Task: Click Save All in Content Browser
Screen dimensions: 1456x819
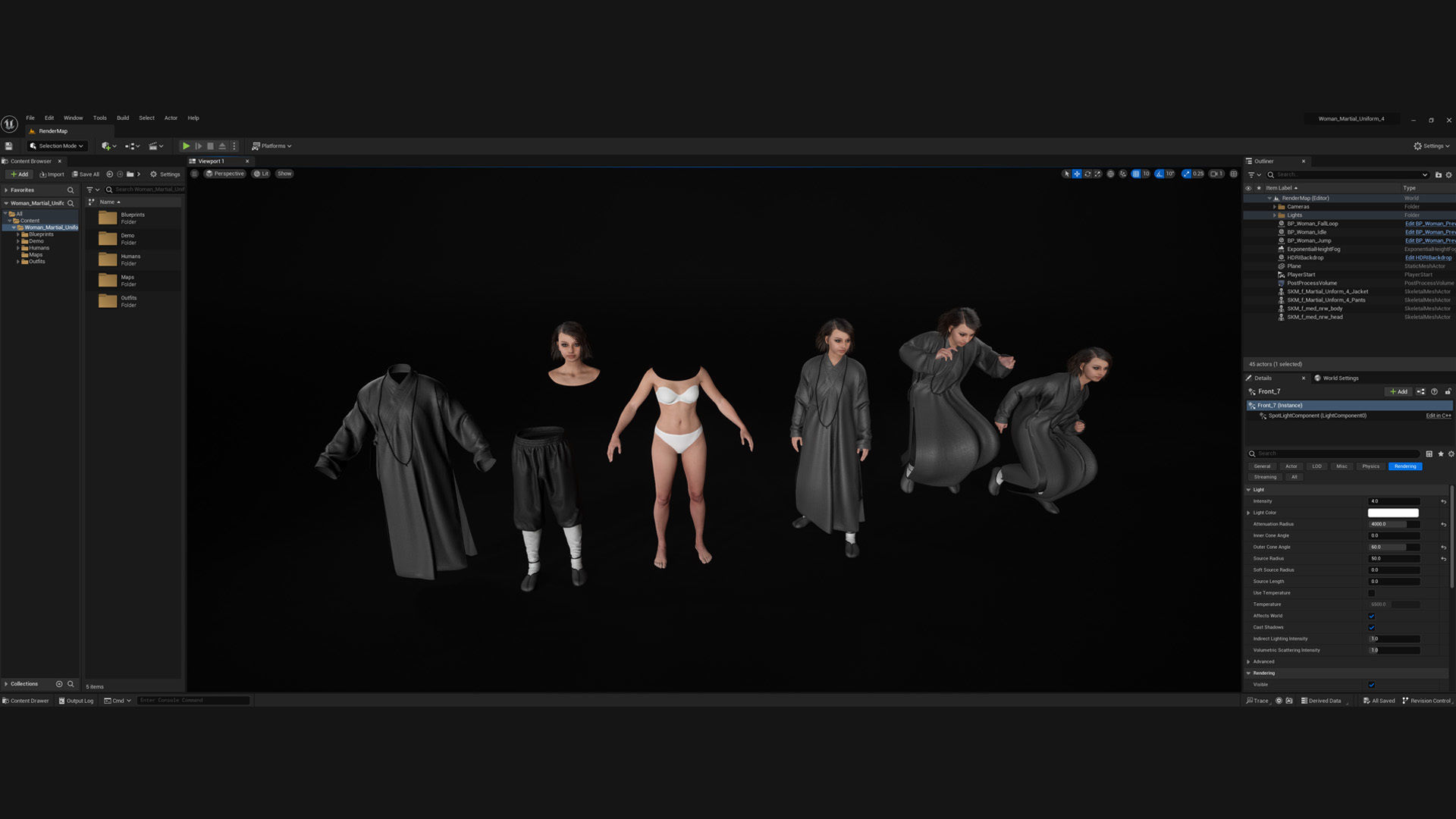Action: 86,174
